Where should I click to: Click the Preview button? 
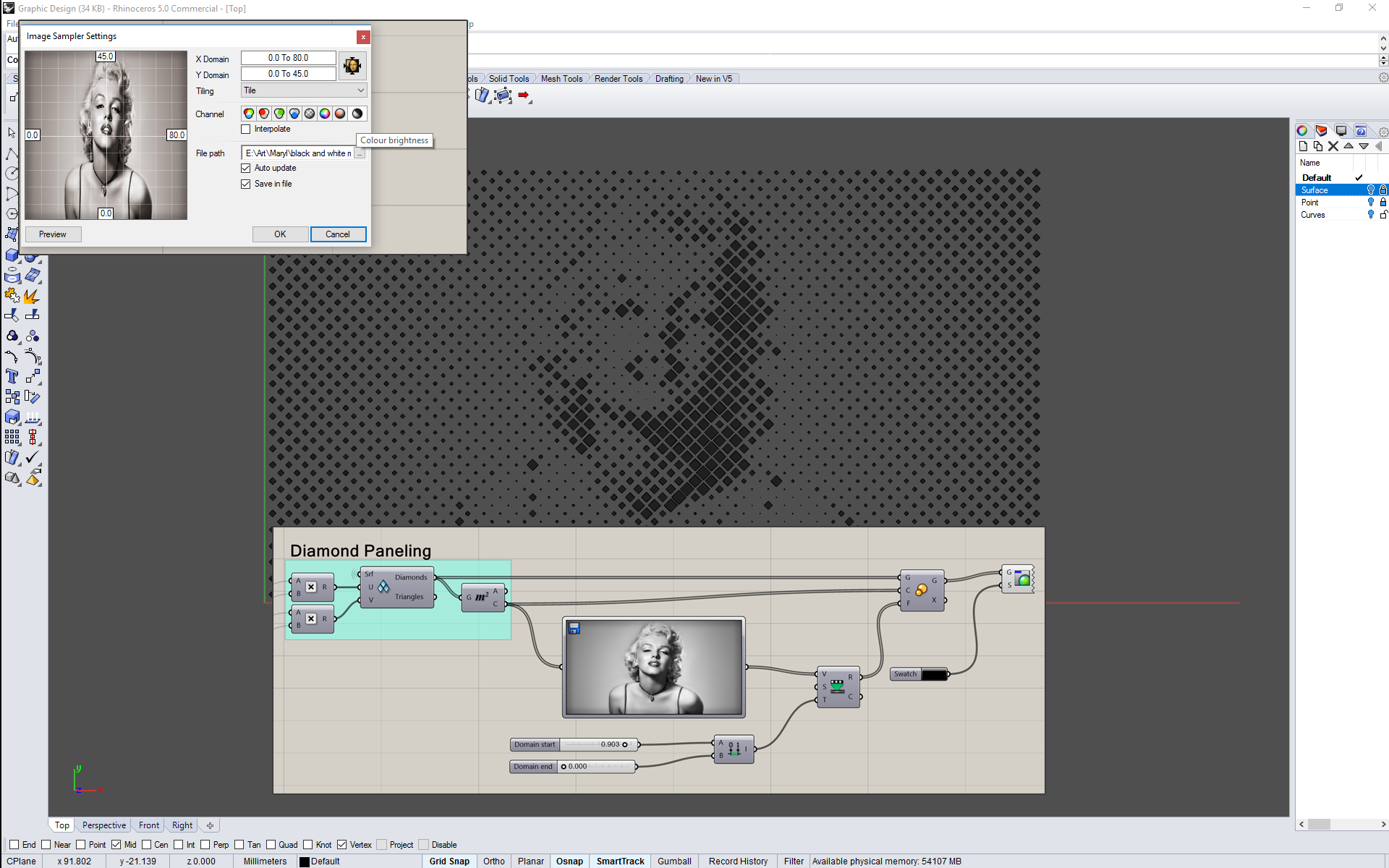(53, 234)
